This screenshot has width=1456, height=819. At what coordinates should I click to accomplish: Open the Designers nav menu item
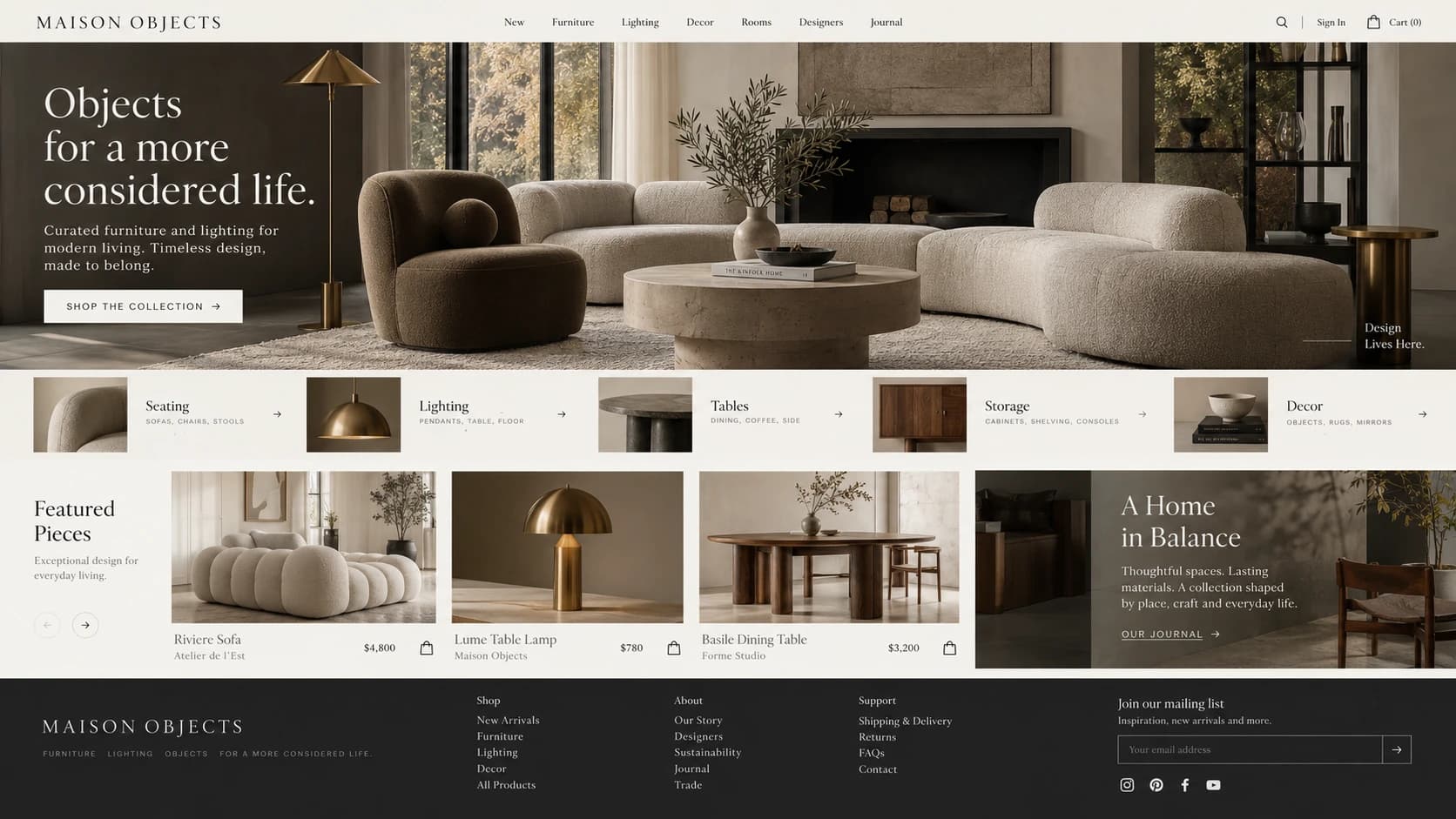point(821,23)
